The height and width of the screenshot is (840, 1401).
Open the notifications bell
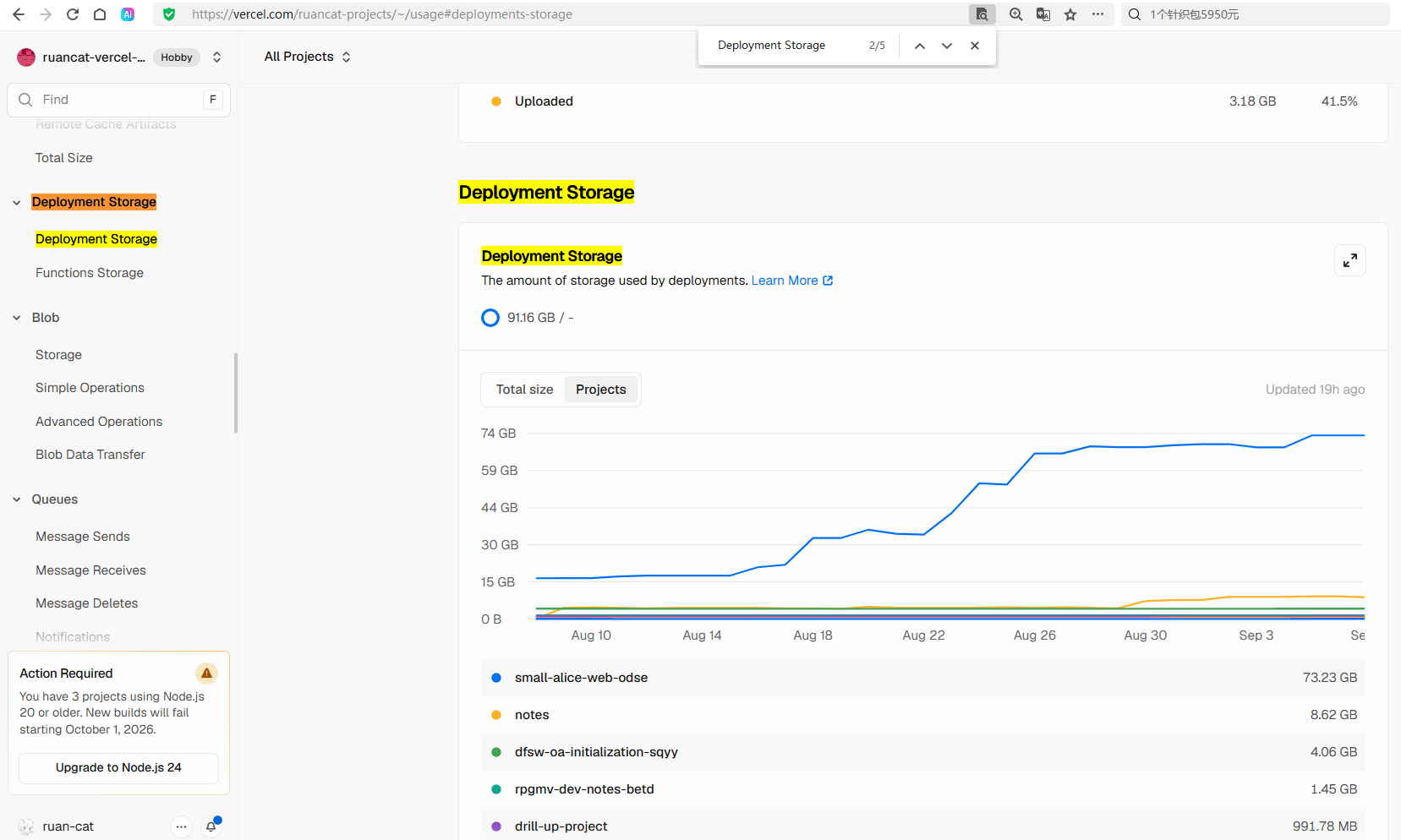(211, 826)
